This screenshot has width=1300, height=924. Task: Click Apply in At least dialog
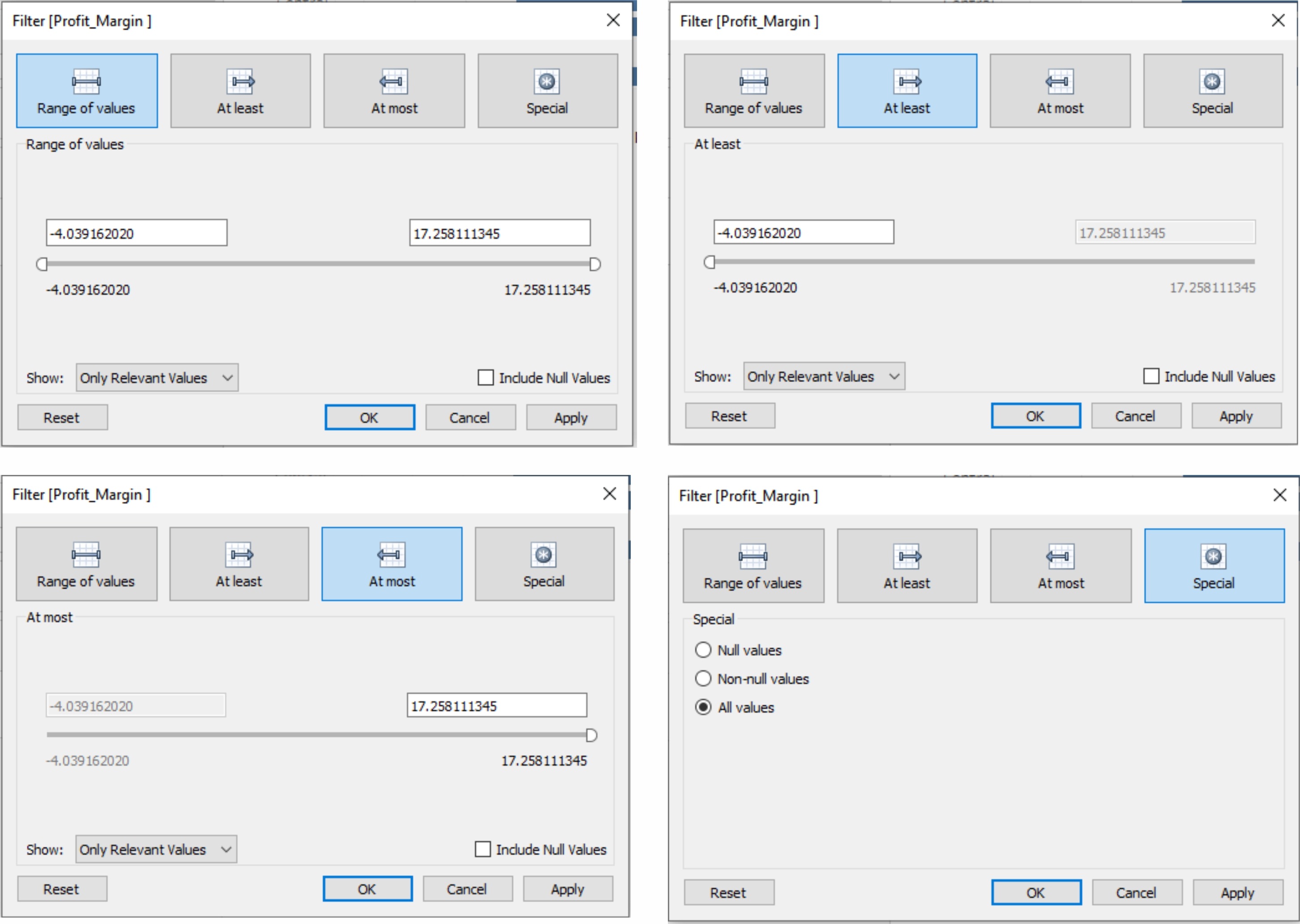click(x=1237, y=416)
